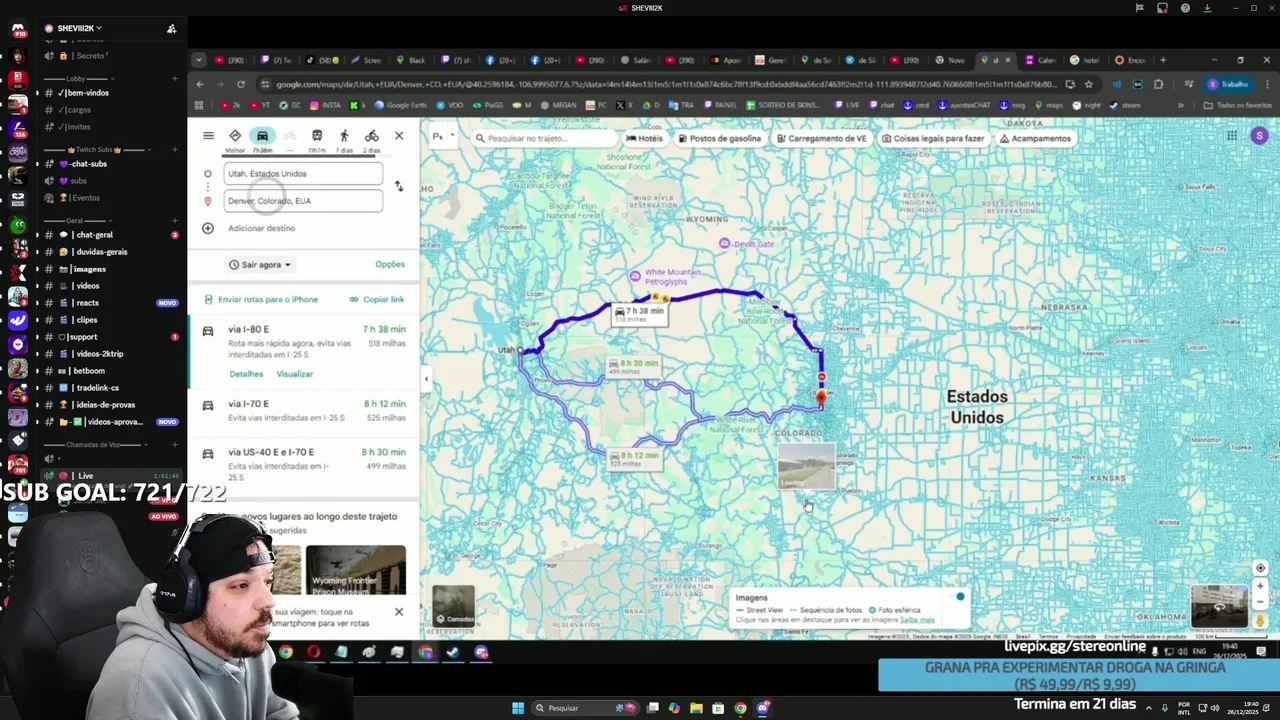This screenshot has height=720, width=1280.
Task: Select route via US-40 E e I-70 E
Action: 304,464
